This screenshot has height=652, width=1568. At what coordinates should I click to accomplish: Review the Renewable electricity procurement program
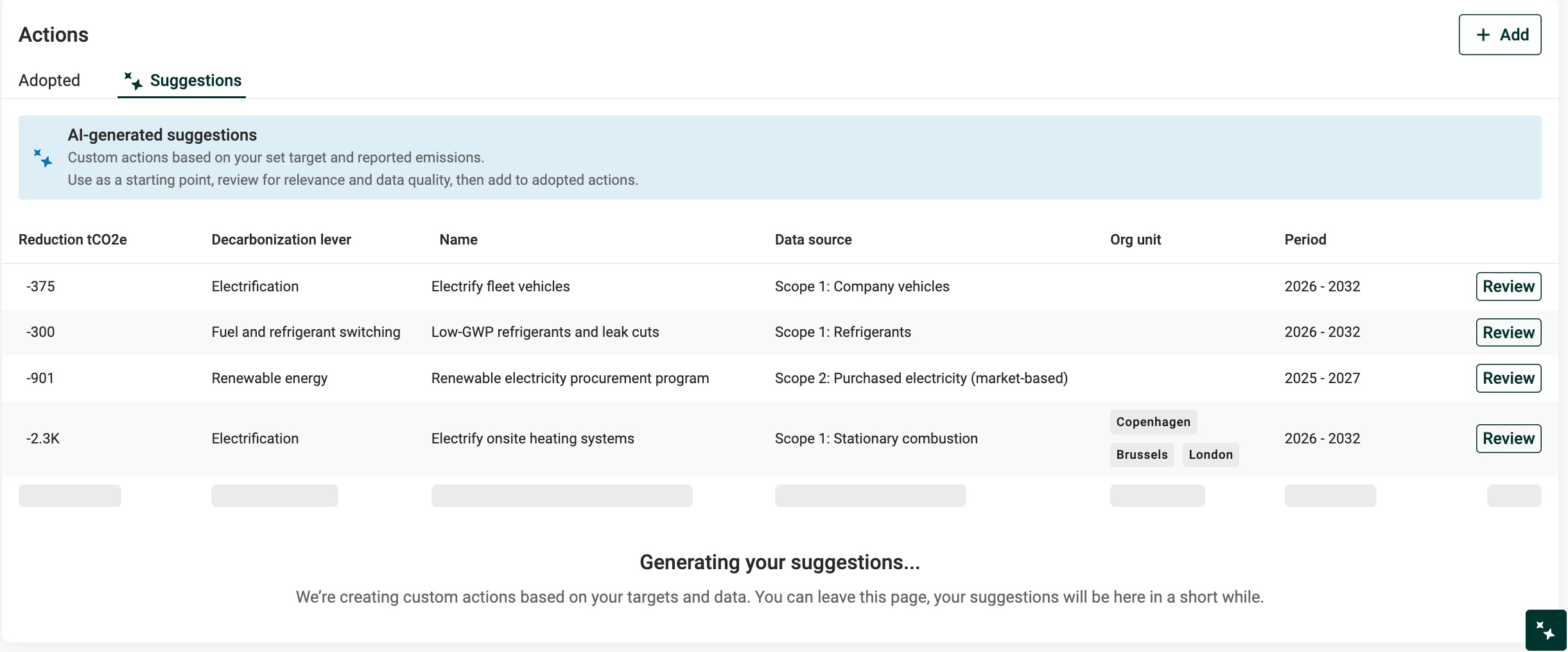[x=1508, y=379]
